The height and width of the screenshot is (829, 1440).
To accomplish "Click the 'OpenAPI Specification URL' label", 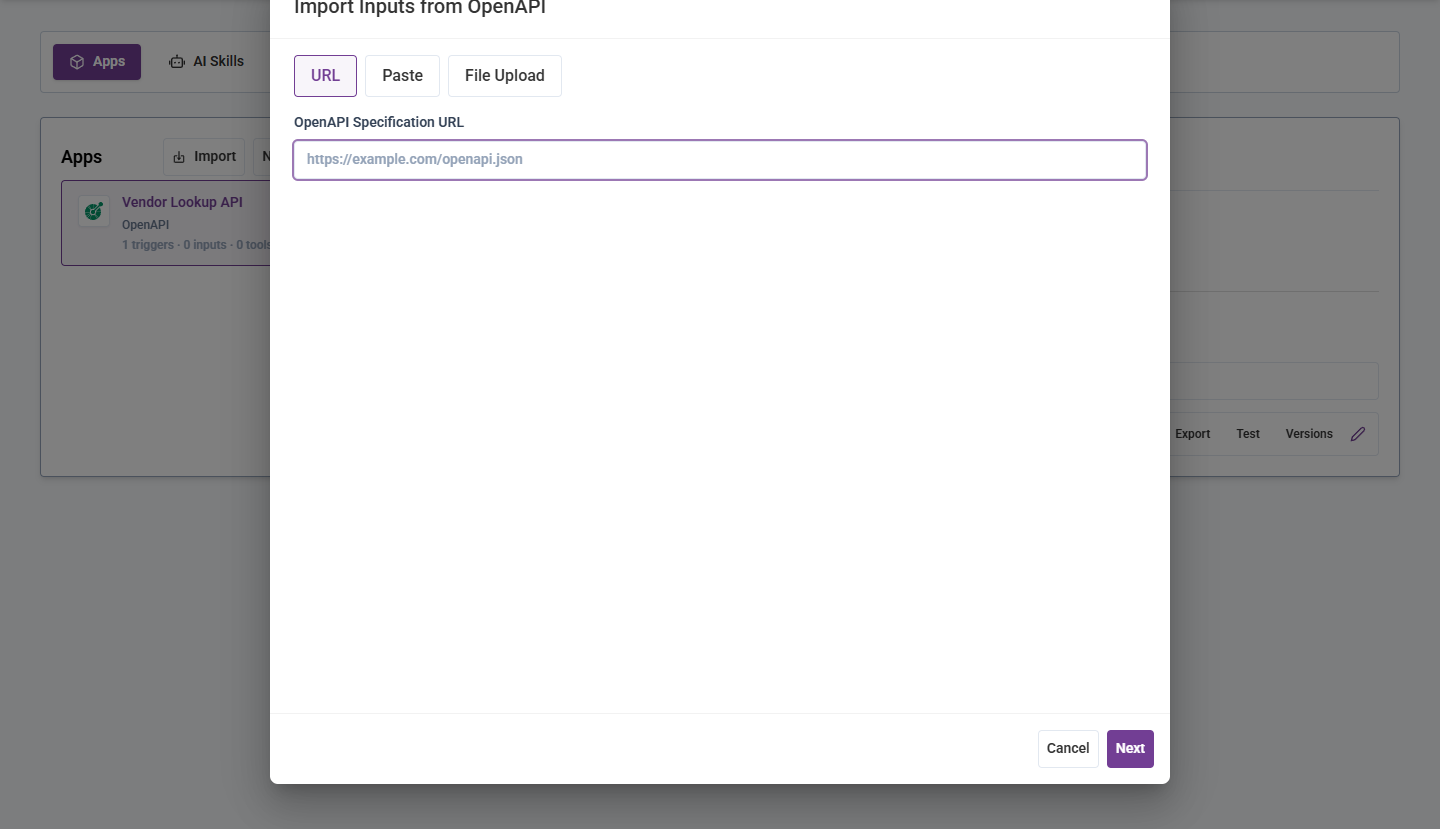I will pos(379,122).
